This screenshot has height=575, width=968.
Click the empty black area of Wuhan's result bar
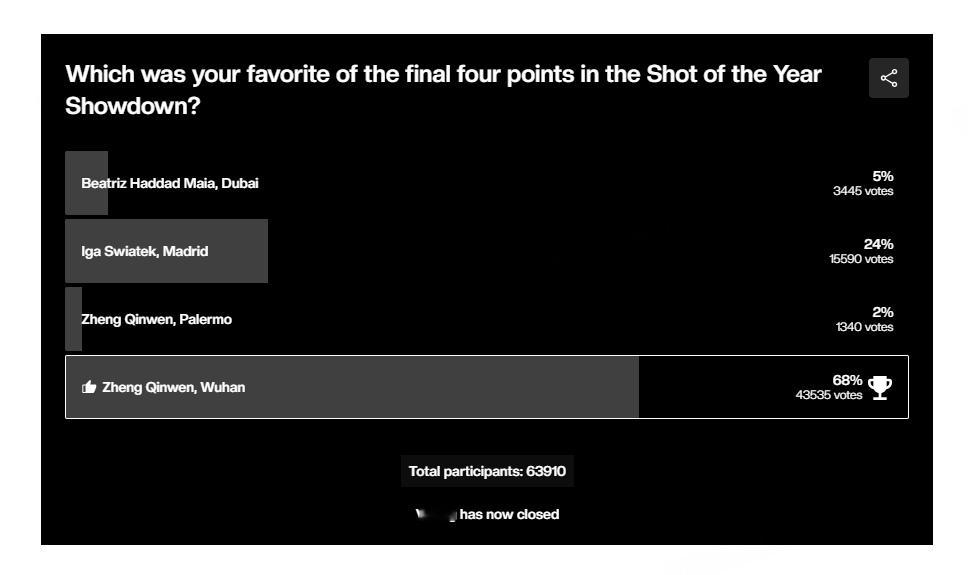[x=716, y=387]
